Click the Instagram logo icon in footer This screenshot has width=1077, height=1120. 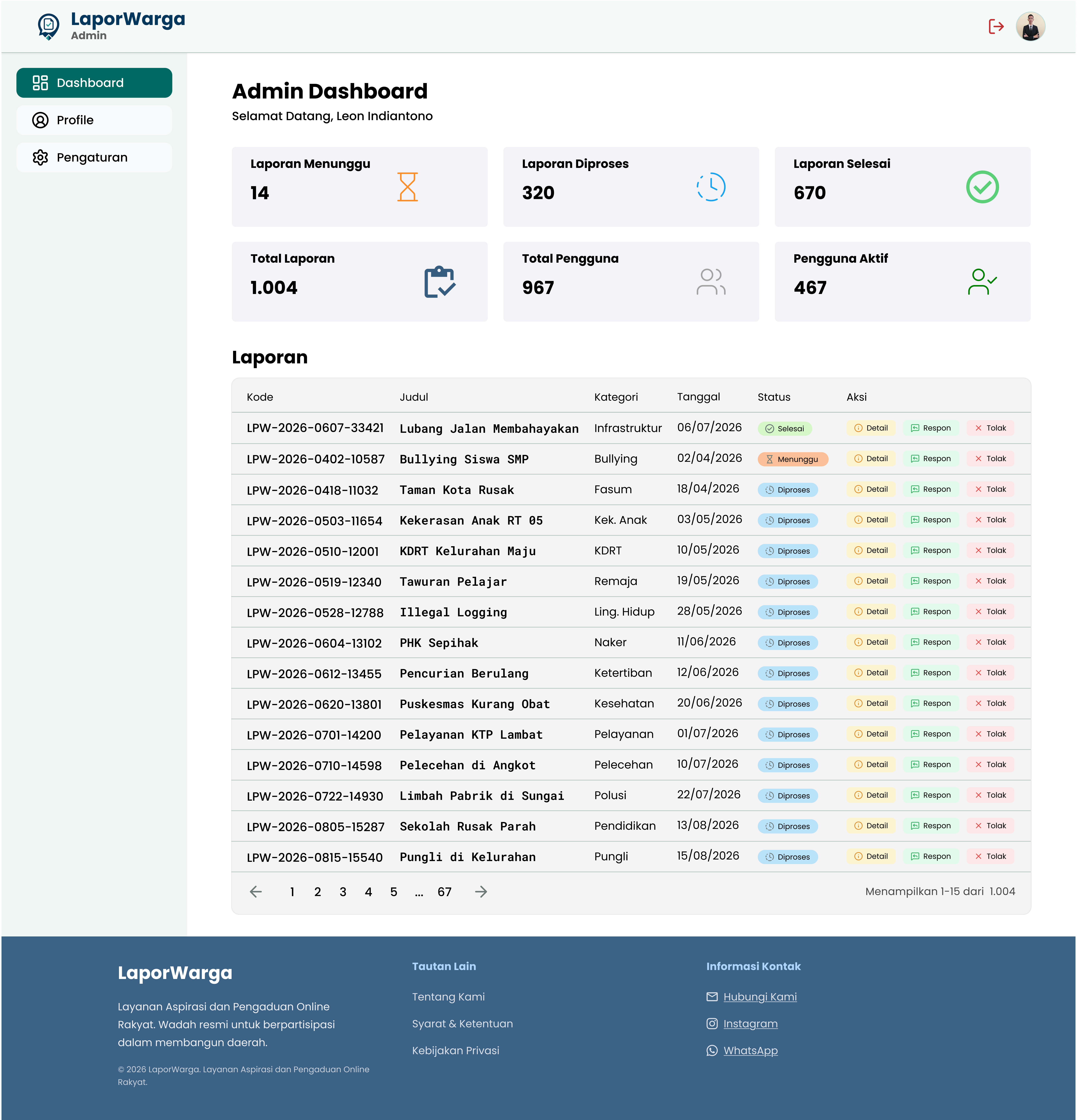coord(712,1023)
